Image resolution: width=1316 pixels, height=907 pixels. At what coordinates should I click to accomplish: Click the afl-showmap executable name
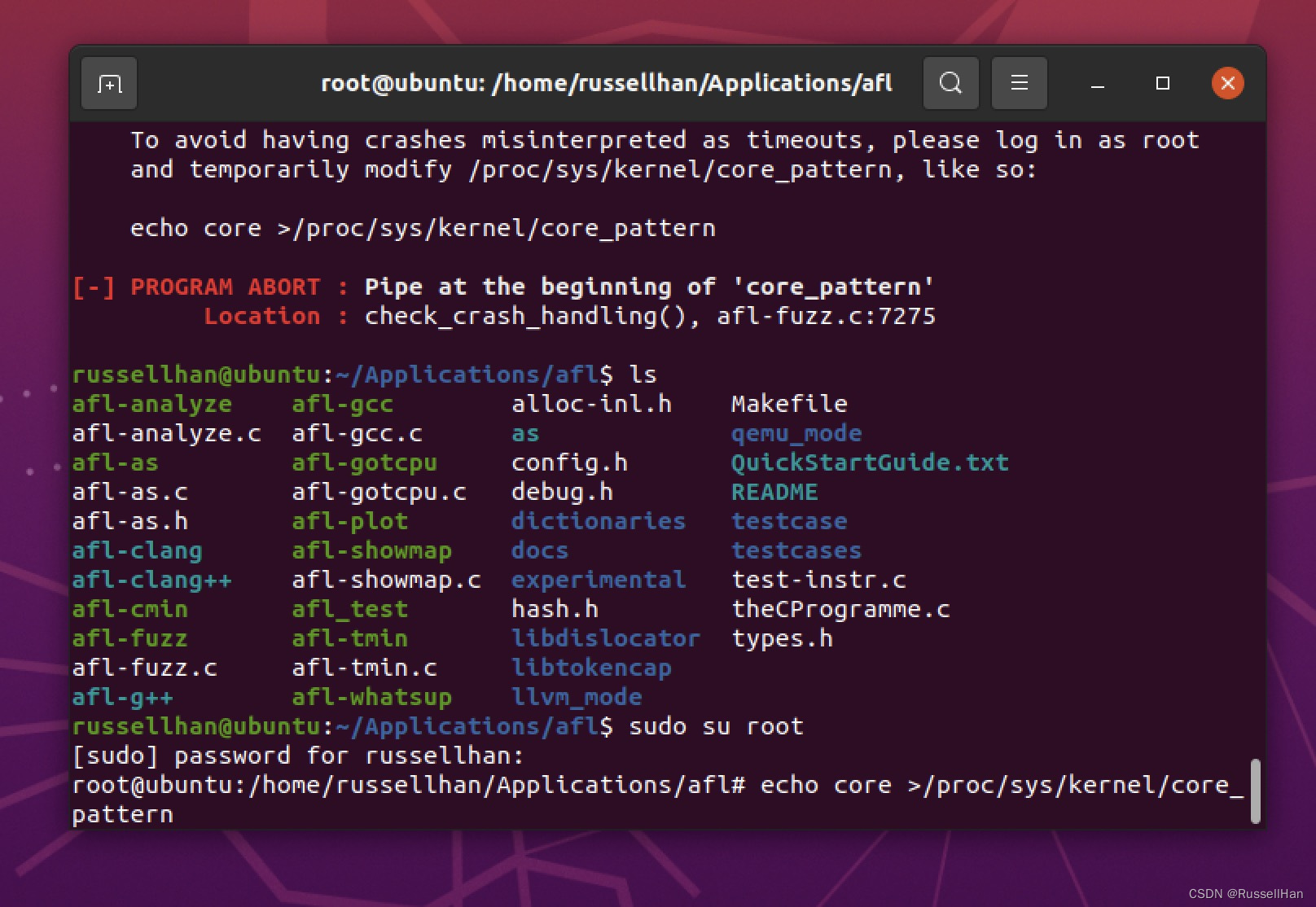point(372,550)
